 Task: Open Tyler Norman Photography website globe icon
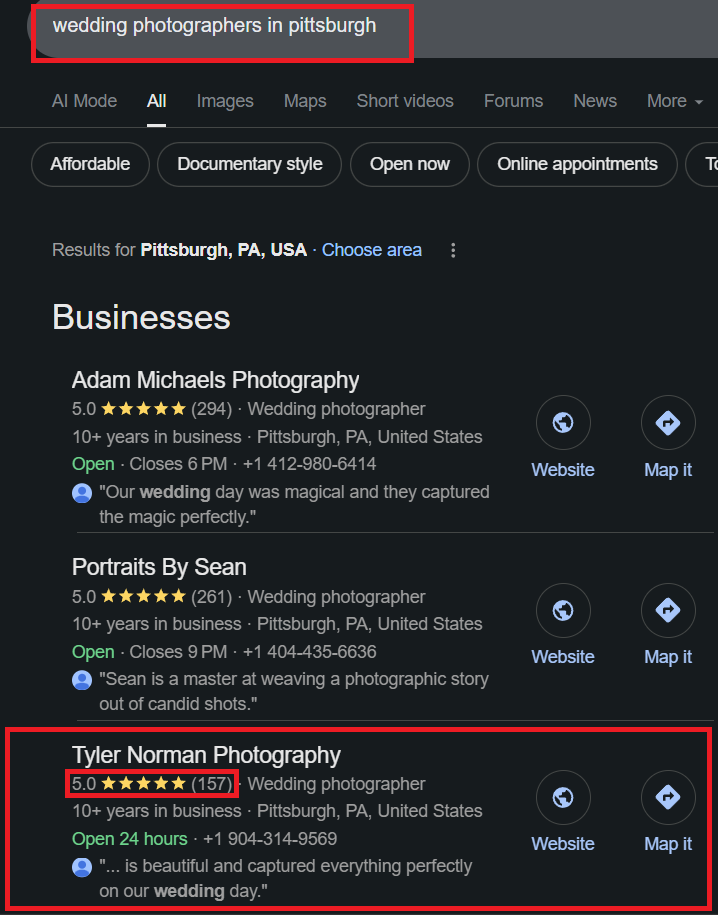tap(563, 797)
